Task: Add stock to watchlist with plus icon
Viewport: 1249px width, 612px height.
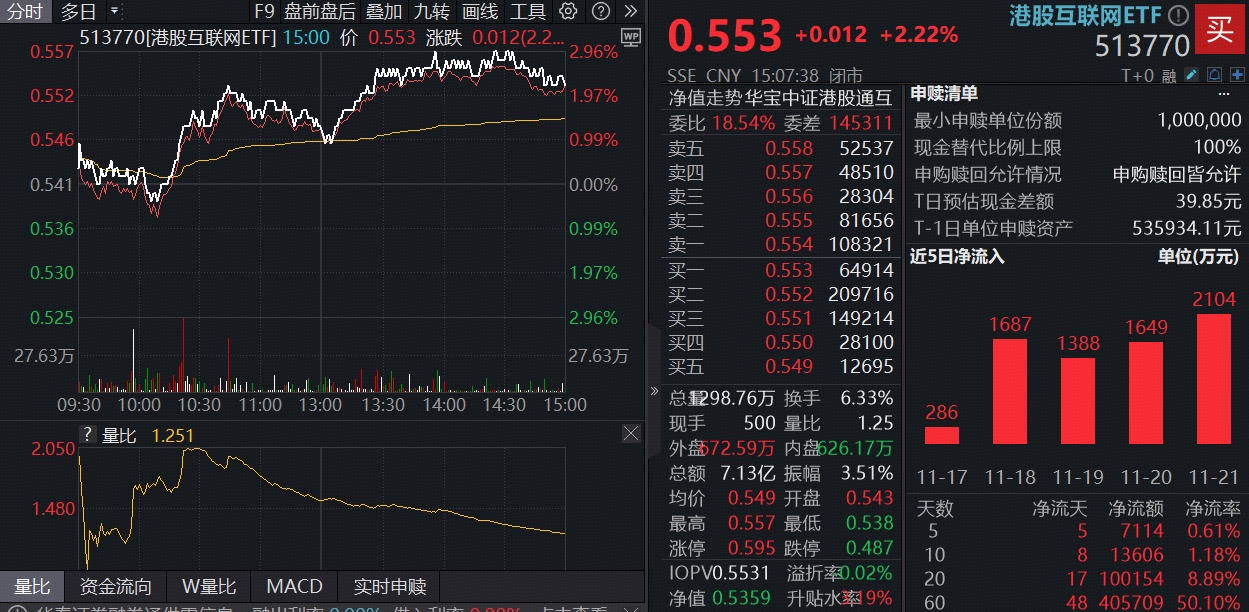Action: click(1235, 75)
